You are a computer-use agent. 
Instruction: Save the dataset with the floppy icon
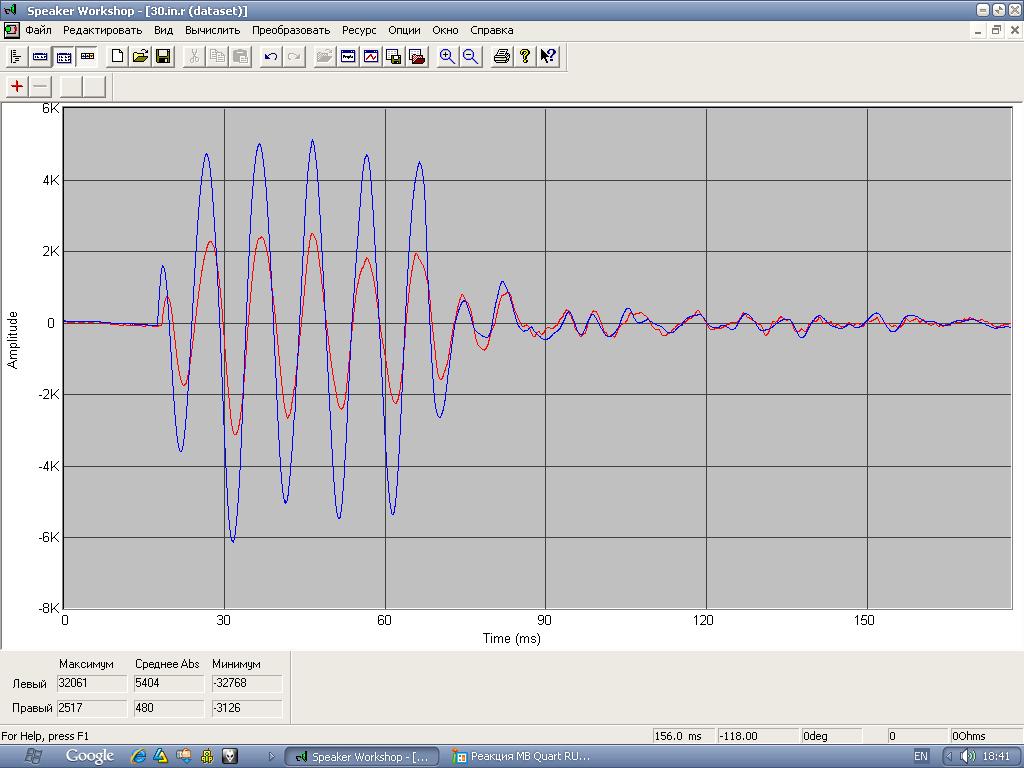click(x=163, y=57)
